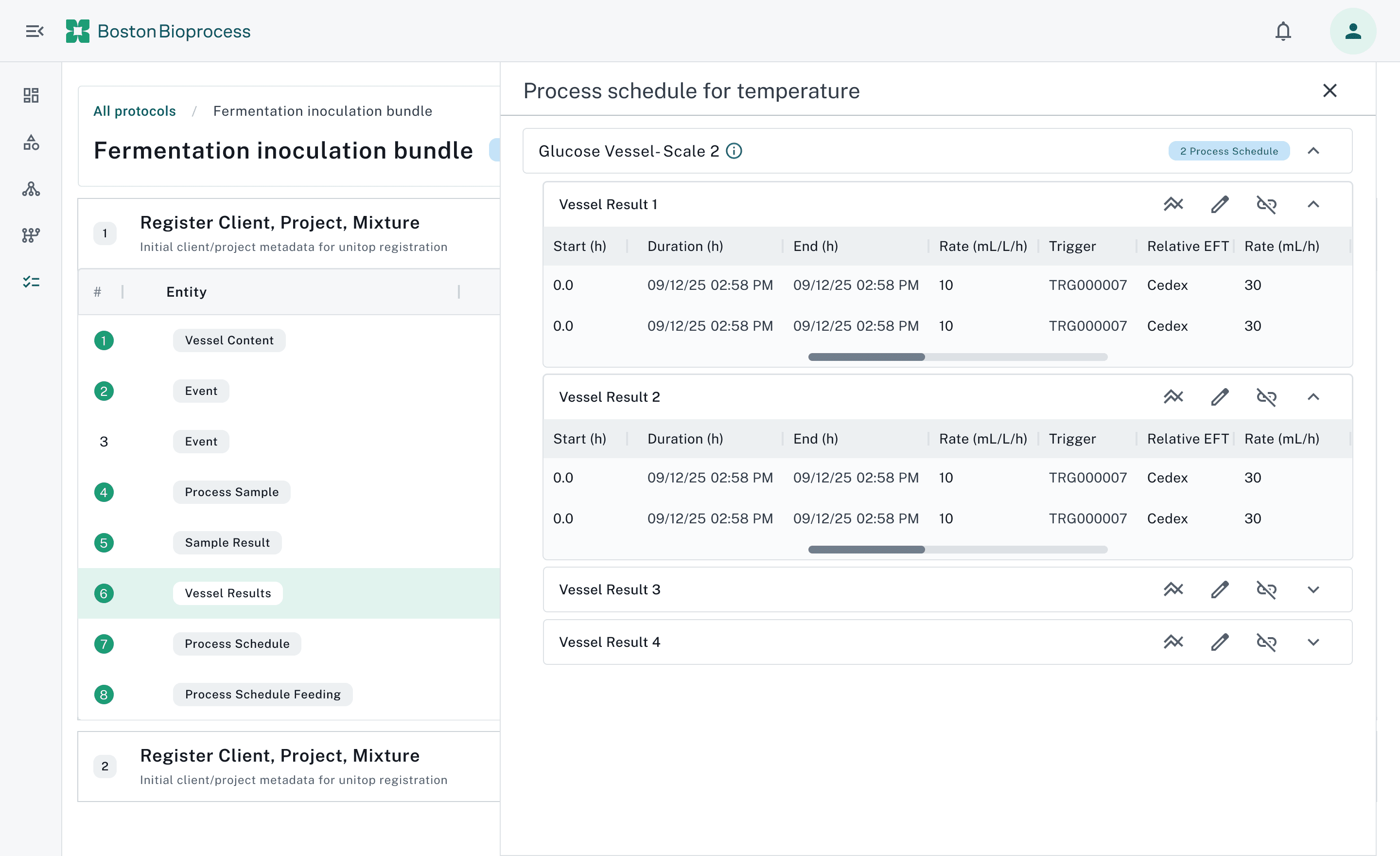The image size is (1400, 856).
Task: Select the shapes/templates icon in the sidebar
Action: point(31,142)
